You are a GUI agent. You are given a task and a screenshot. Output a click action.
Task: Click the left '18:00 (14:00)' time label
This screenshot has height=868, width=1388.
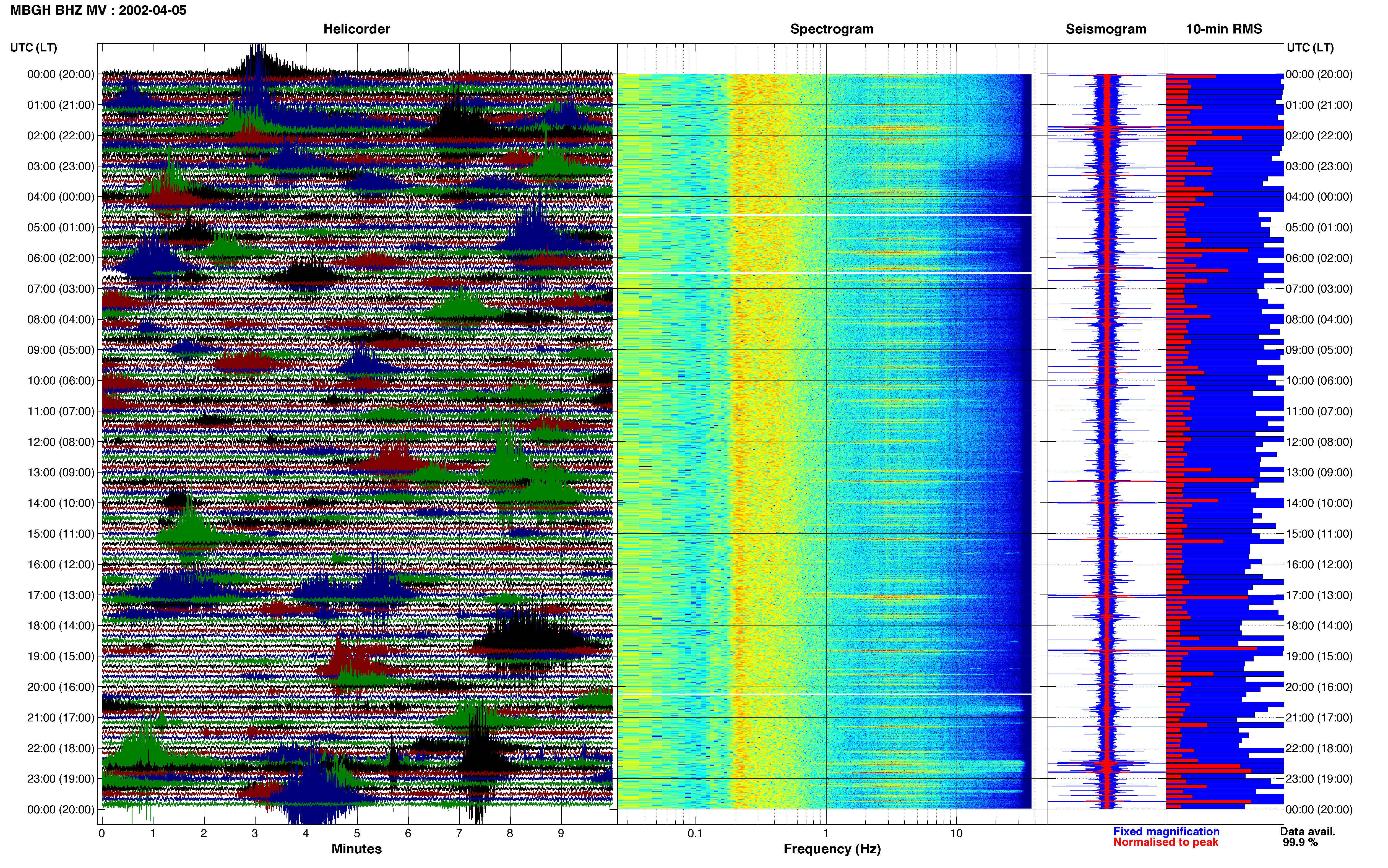(61, 626)
